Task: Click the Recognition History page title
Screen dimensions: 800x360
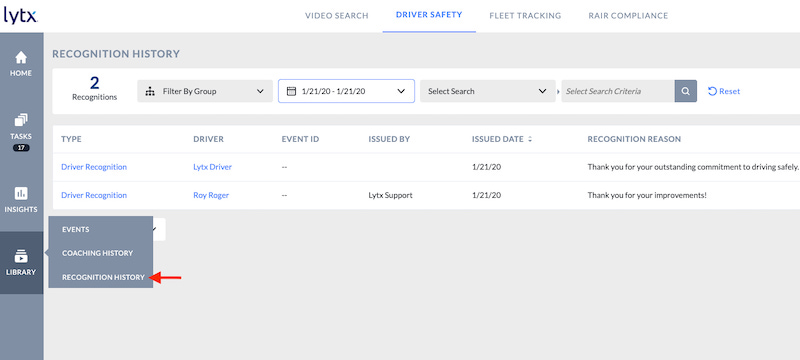Action: point(116,54)
